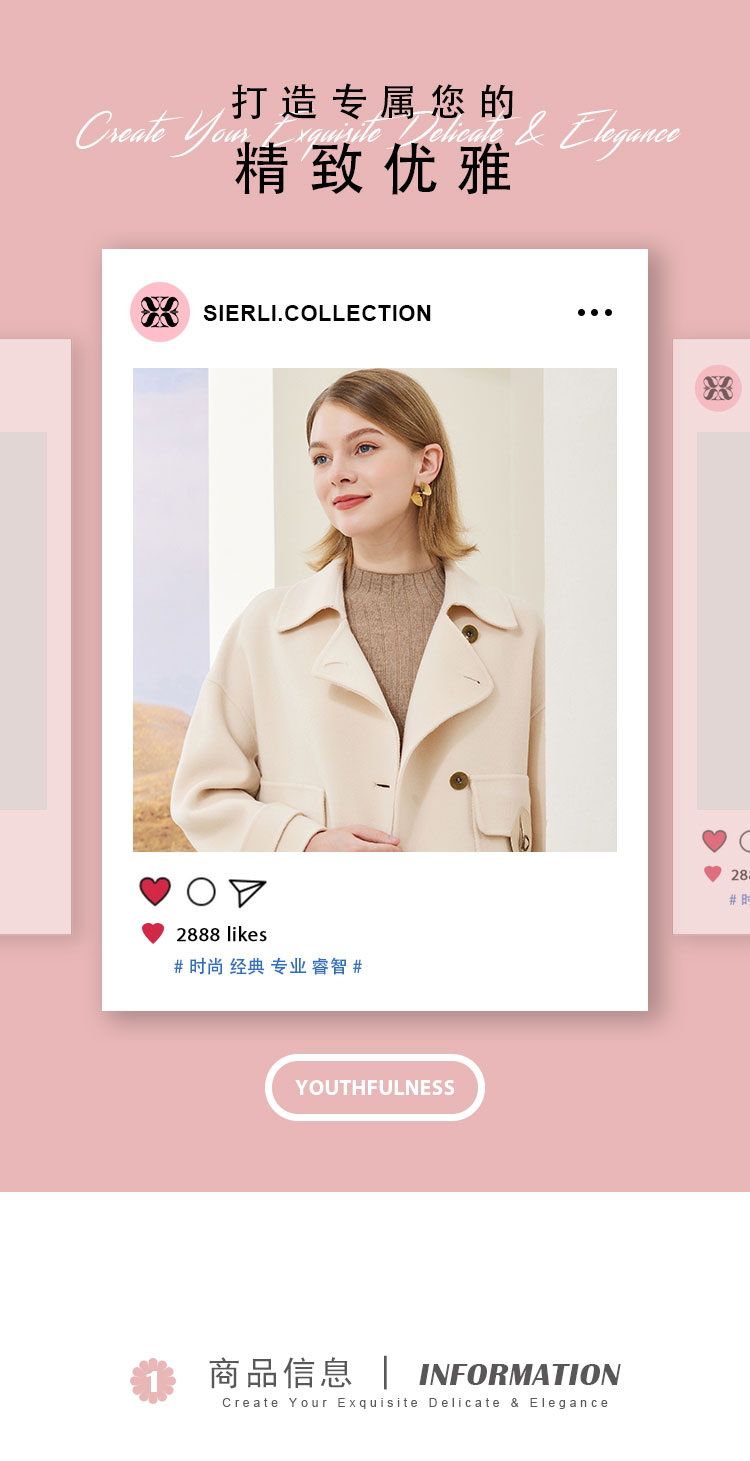Click the YOUTHFULNESS pill button
The image size is (750, 1461).
(x=375, y=1087)
